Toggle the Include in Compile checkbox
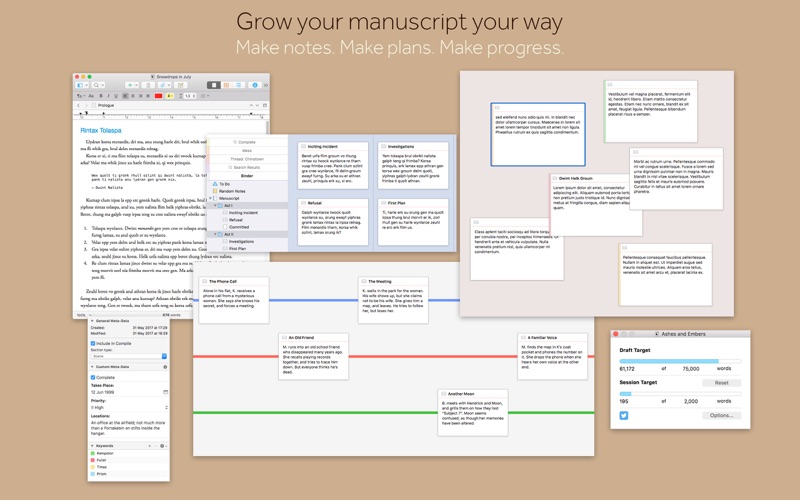The width and height of the screenshot is (800, 500). point(94,343)
